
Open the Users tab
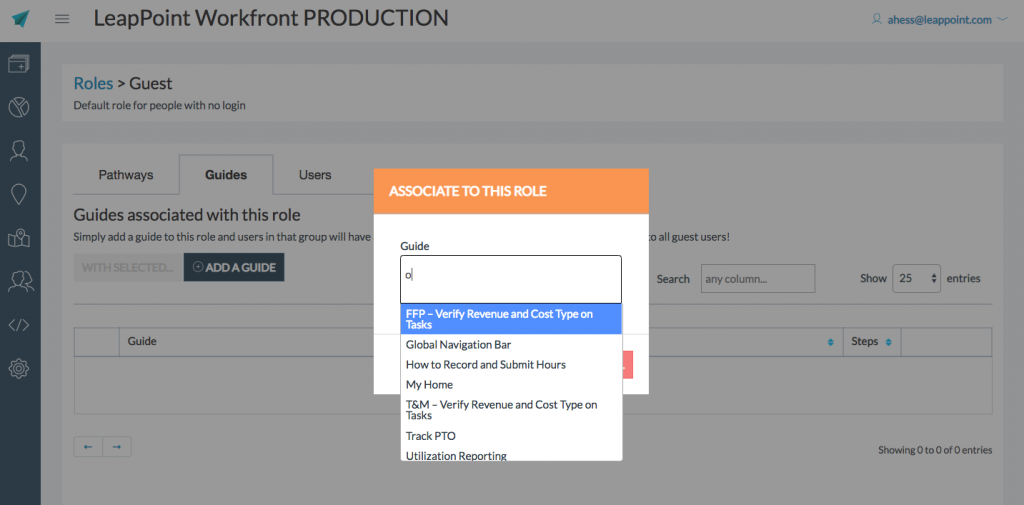315,175
